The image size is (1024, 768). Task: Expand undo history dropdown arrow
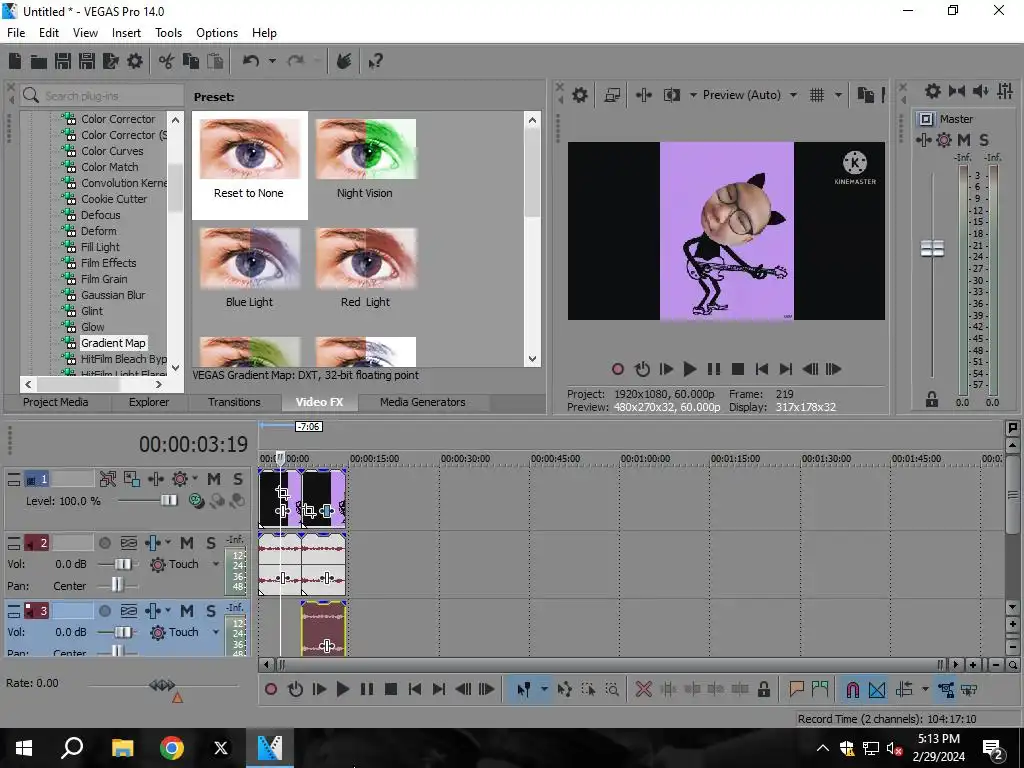coord(272,61)
